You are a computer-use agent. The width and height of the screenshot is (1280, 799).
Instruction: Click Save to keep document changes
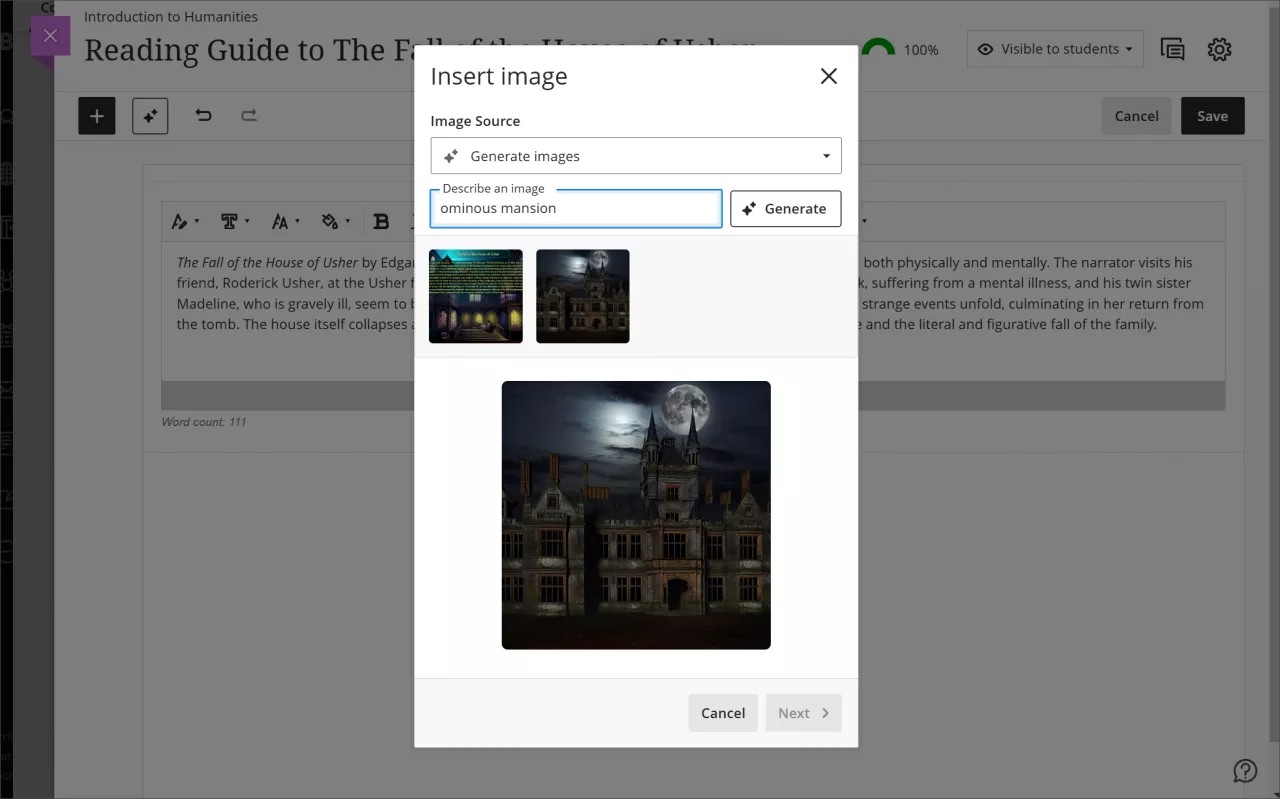tap(1212, 115)
